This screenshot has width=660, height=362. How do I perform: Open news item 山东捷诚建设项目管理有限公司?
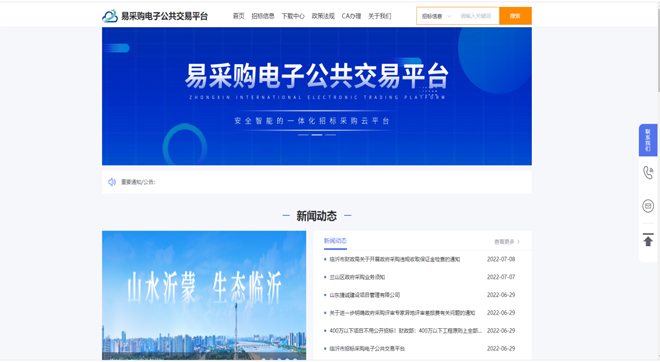click(x=365, y=295)
